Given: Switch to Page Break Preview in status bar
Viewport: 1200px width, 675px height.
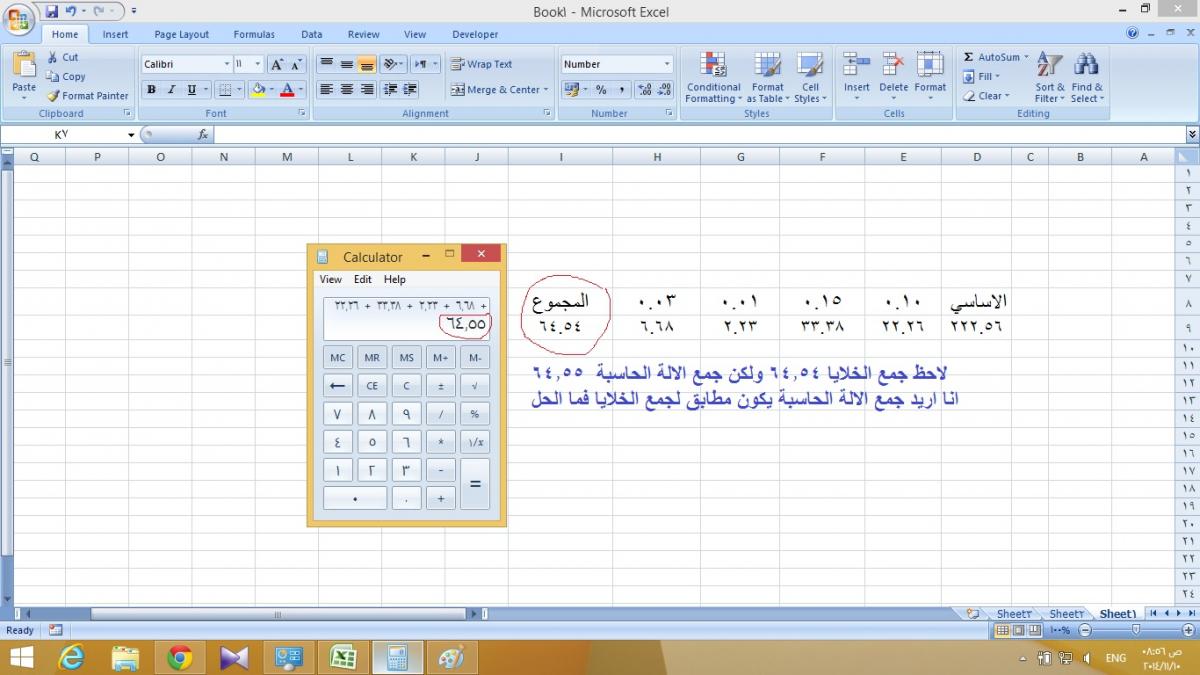Looking at the screenshot, I should pyautogui.click(x=1035, y=630).
